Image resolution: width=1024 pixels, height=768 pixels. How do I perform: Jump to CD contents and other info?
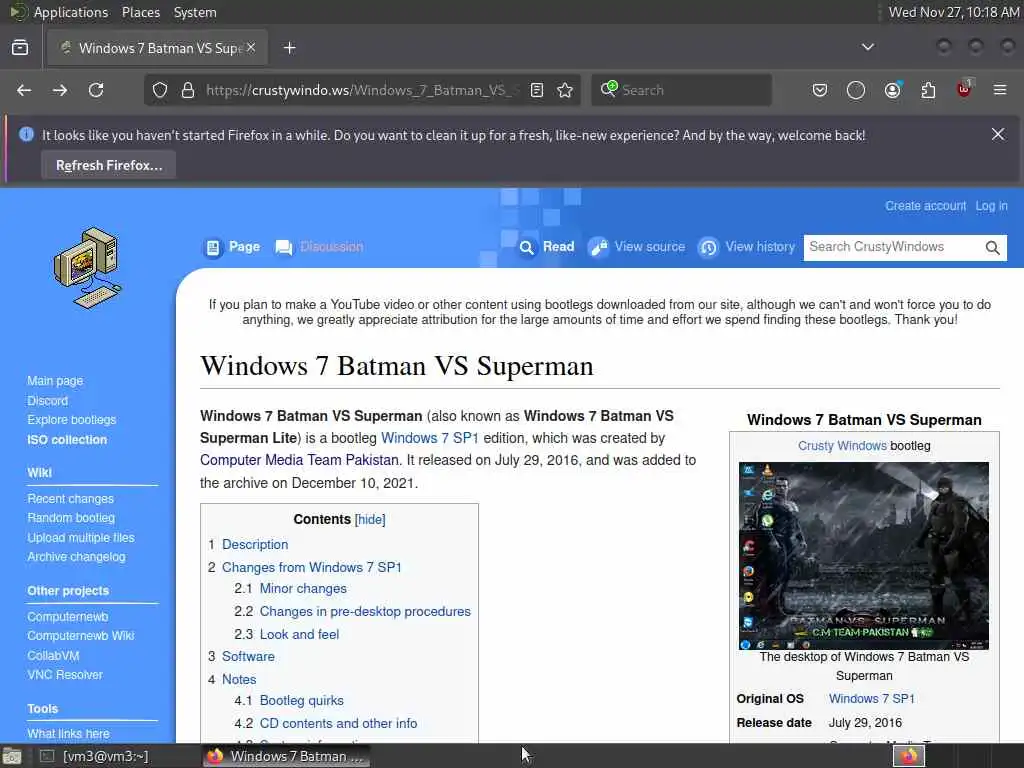(338, 724)
